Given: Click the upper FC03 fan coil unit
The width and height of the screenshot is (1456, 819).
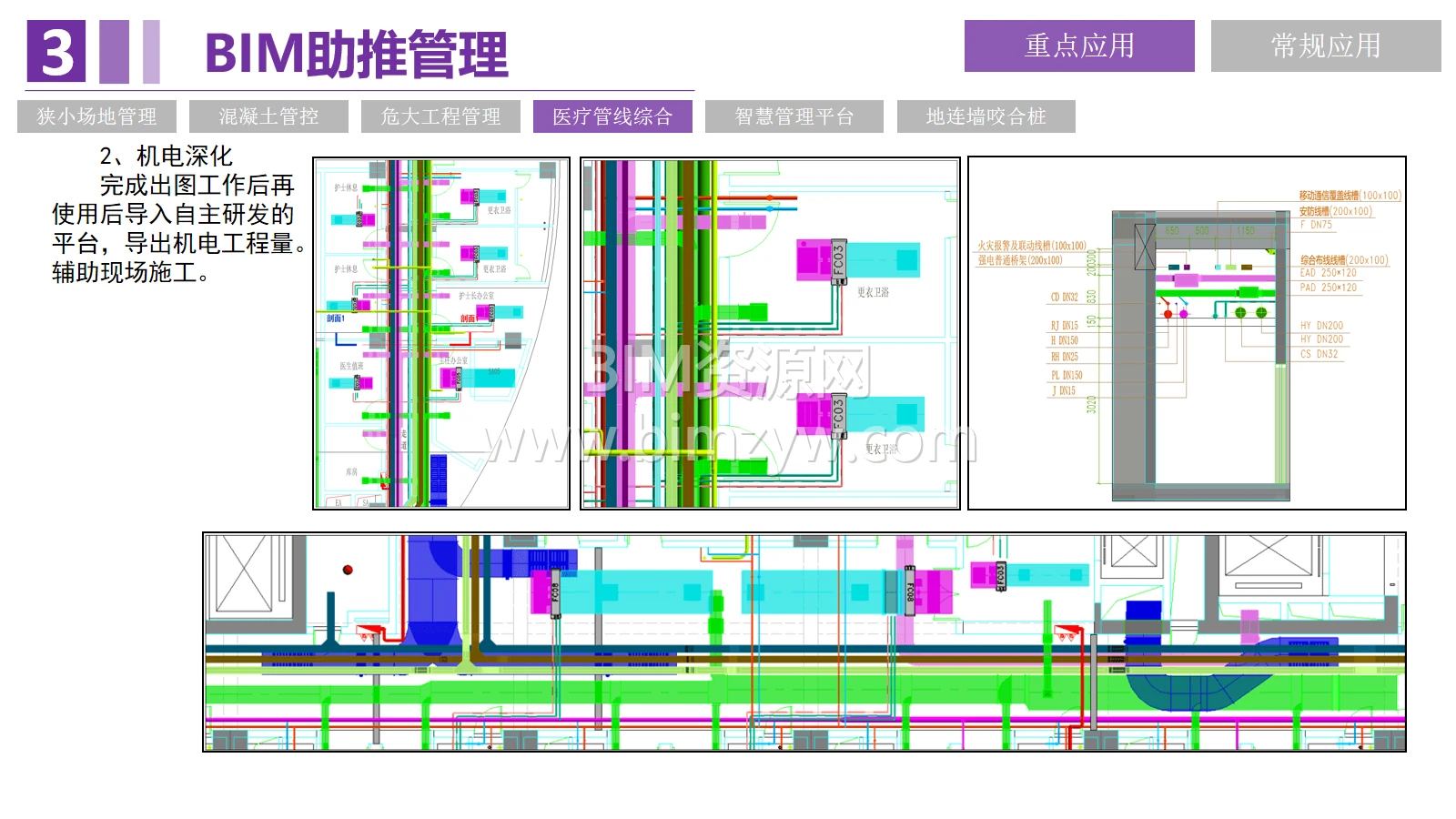Looking at the screenshot, I should tap(838, 261).
